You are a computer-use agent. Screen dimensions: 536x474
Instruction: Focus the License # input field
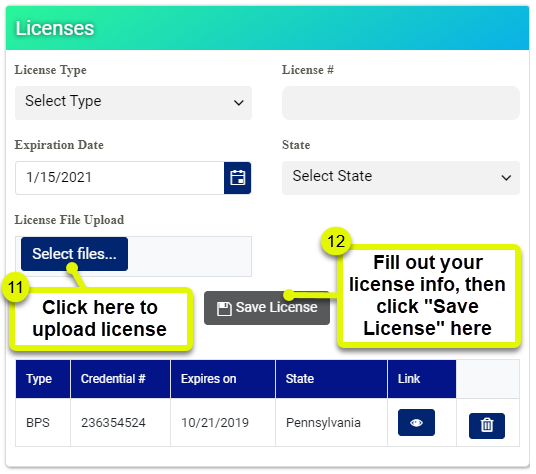coord(401,103)
